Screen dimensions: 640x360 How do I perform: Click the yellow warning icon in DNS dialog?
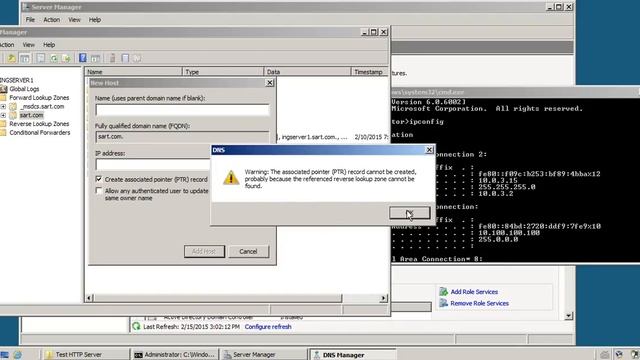click(231, 178)
